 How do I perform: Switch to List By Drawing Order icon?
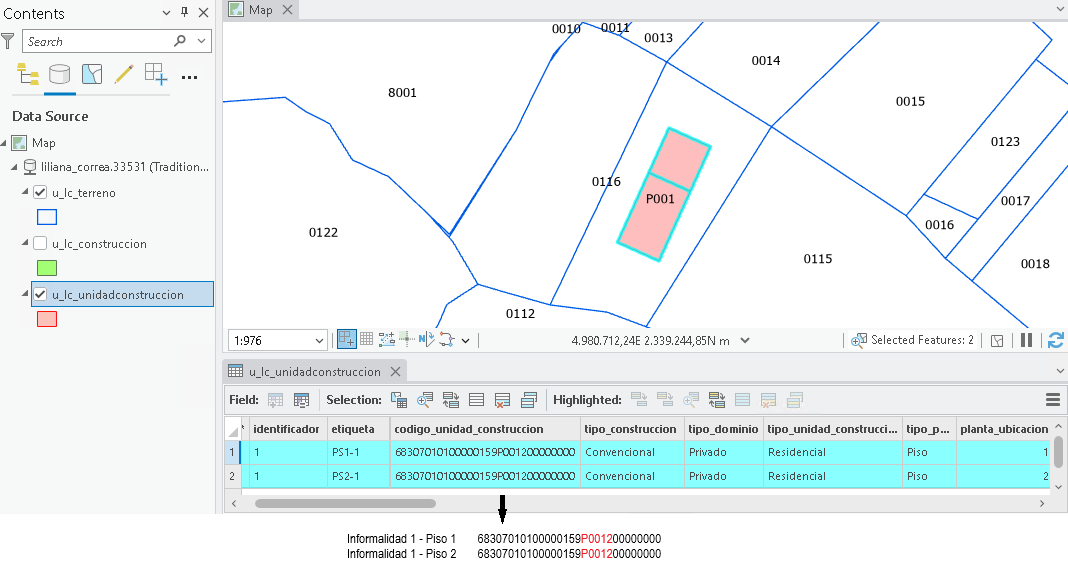point(28,74)
